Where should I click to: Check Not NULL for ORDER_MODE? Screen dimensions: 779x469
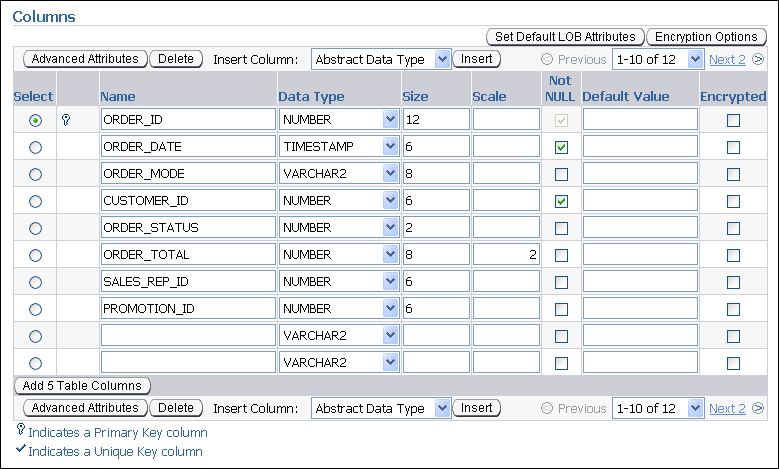pyautogui.click(x=561, y=174)
